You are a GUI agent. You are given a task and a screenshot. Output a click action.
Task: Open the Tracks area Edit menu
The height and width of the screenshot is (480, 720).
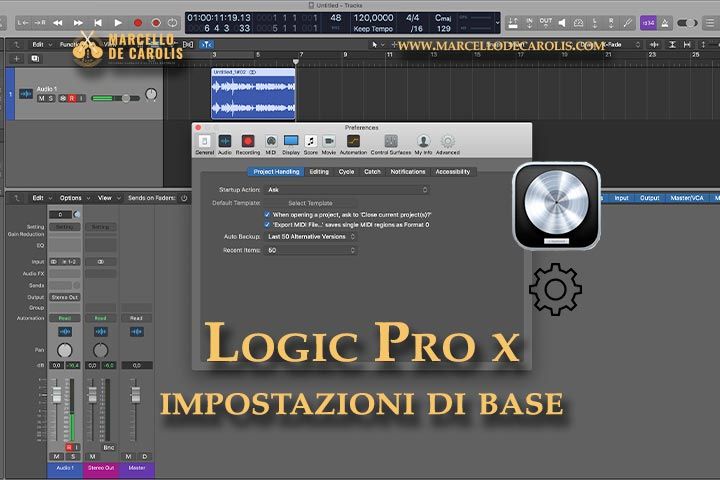coord(41,45)
